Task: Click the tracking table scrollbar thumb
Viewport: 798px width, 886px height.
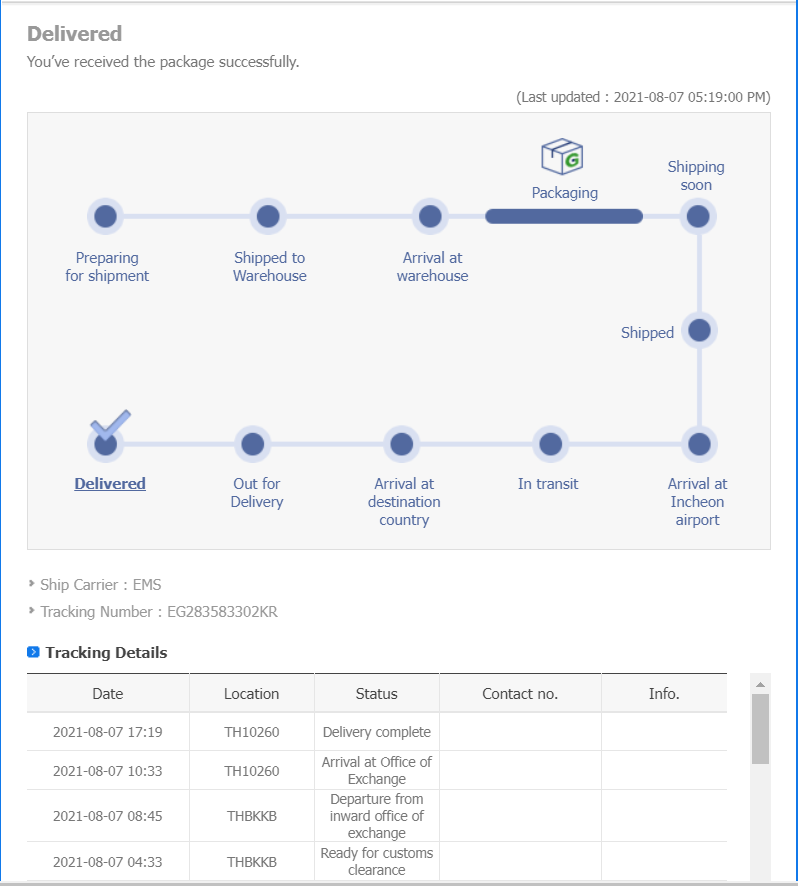Action: click(760, 730)
